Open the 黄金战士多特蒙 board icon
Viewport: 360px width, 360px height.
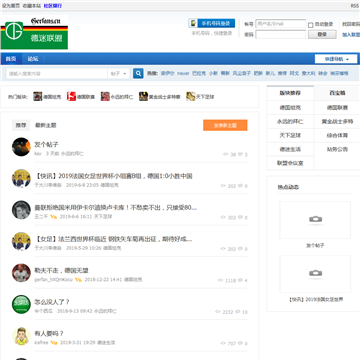tap(143, 97)
